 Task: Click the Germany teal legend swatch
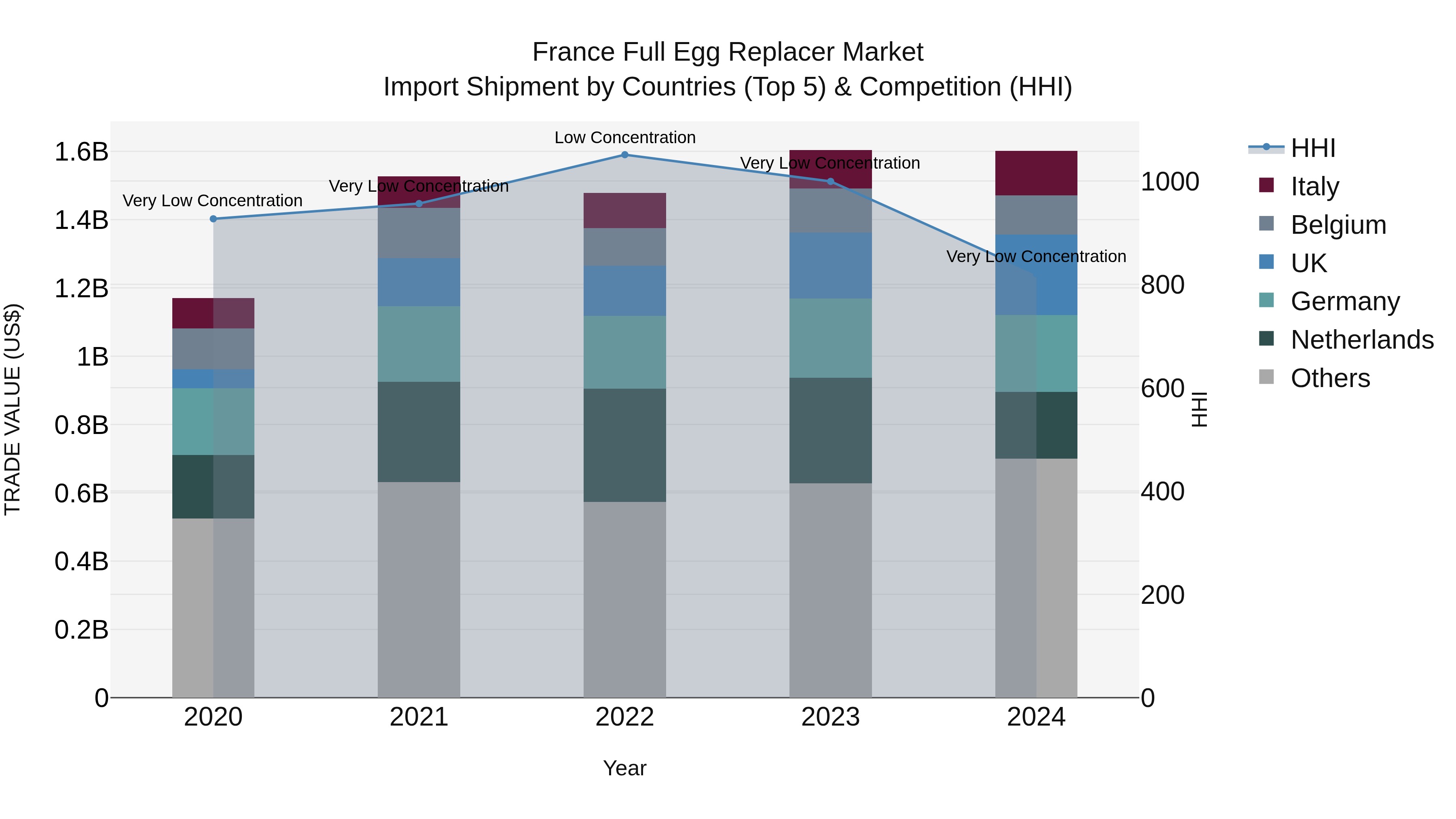(x=1267, y=300)
